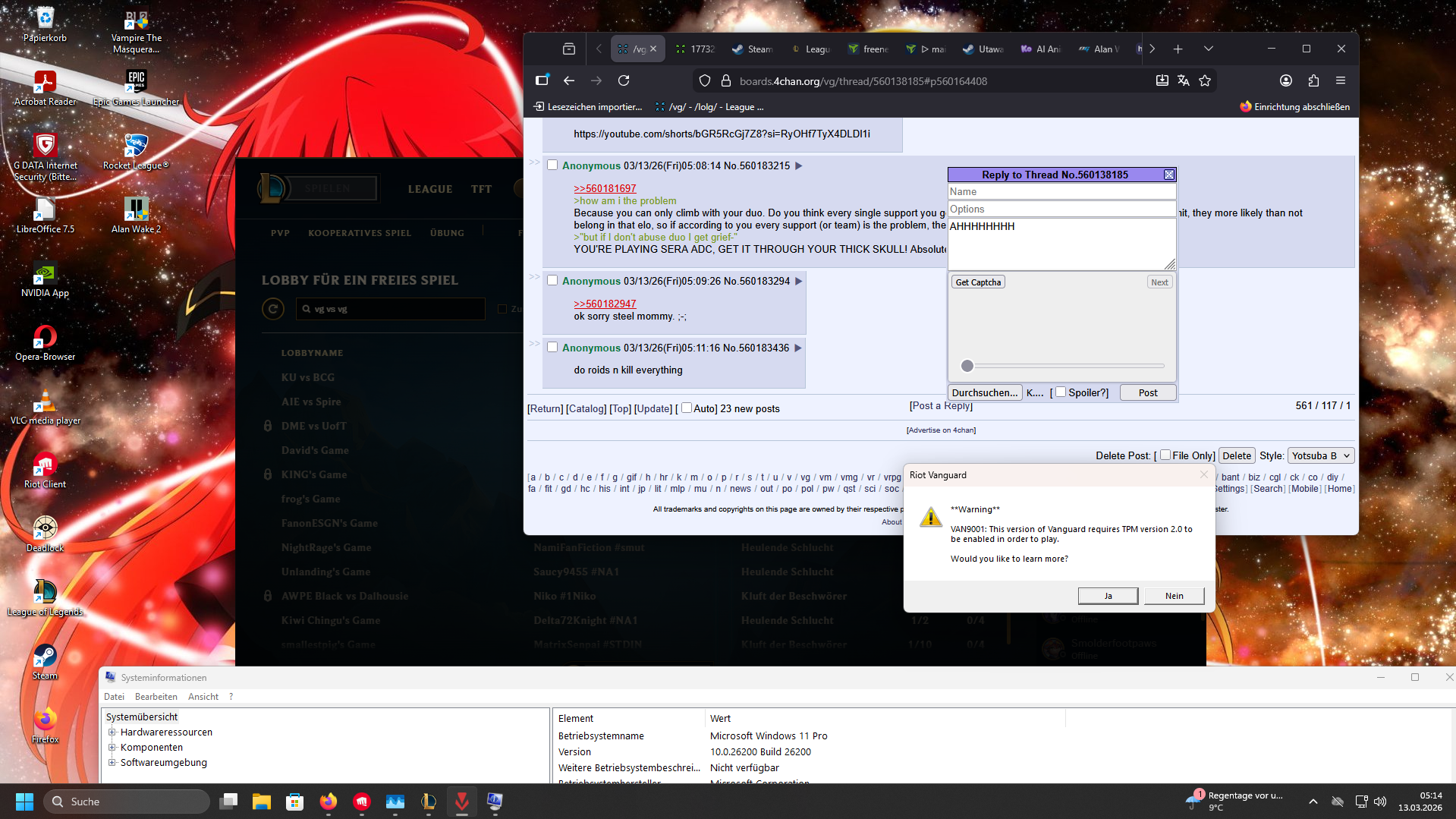Click Nein in the Riot Vanguard dialog
The width and height of the screenshot is (1456, 819).
1174,596
